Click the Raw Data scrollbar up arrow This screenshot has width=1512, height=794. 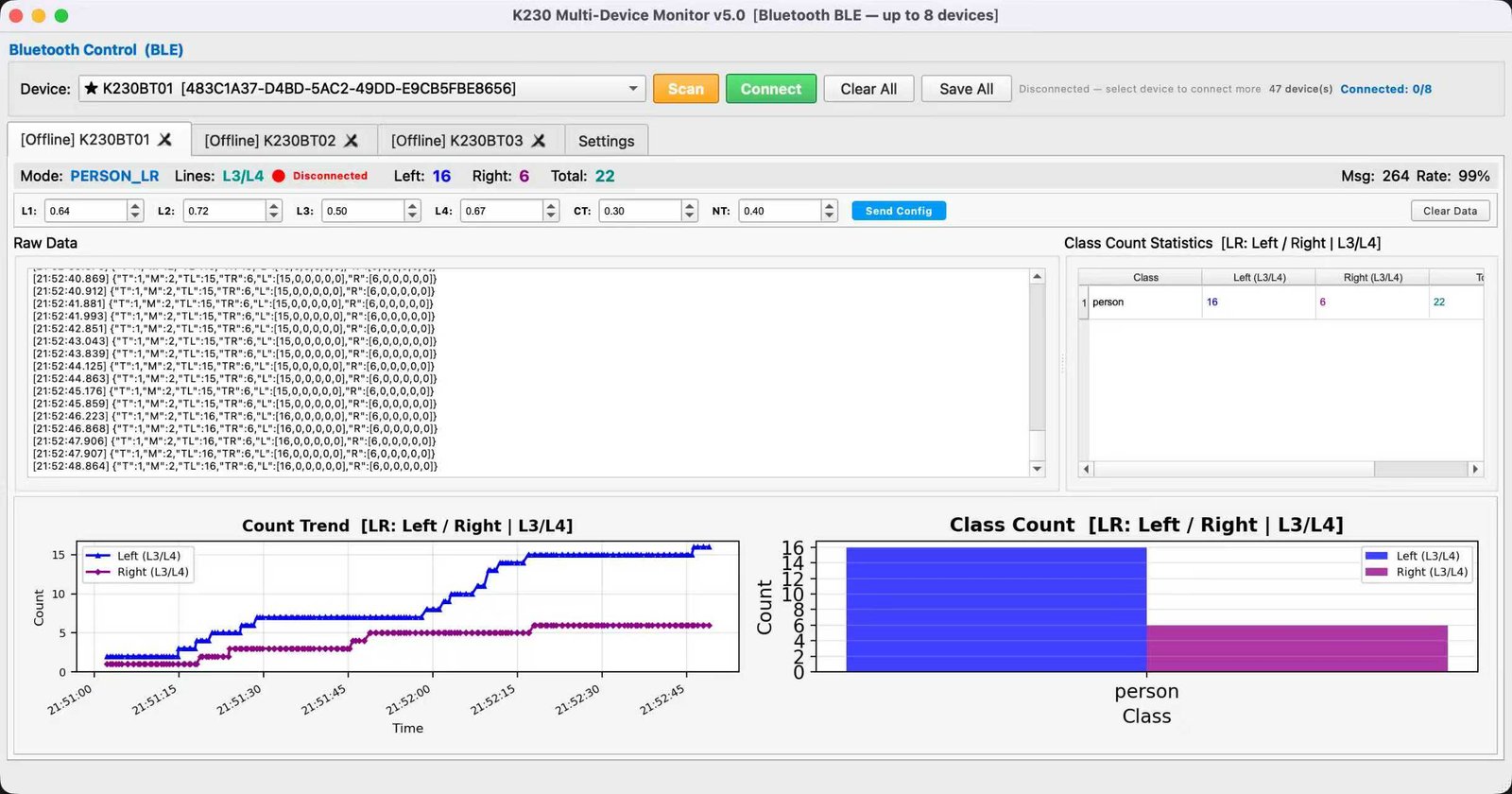click(1037, 277)
